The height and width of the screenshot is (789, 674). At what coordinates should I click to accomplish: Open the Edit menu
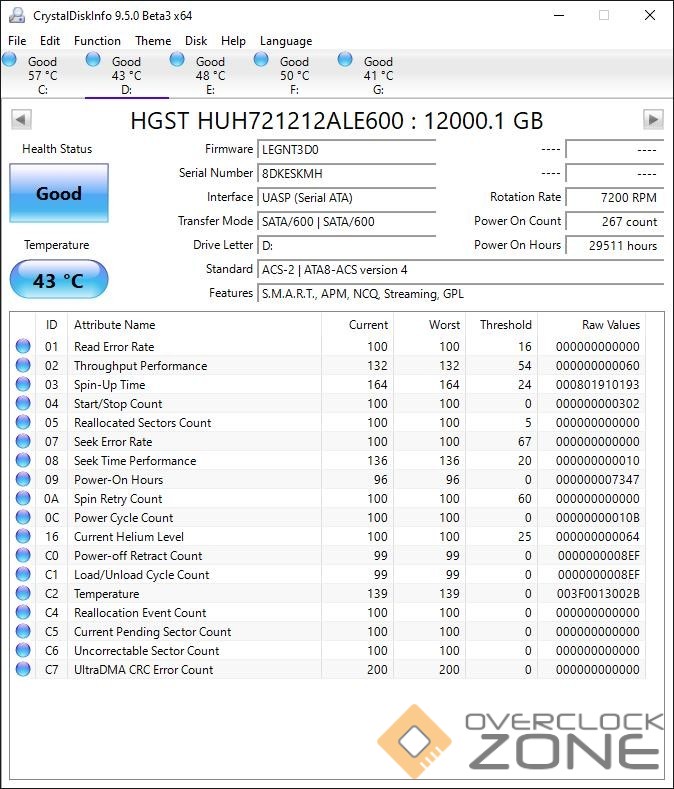50,41
